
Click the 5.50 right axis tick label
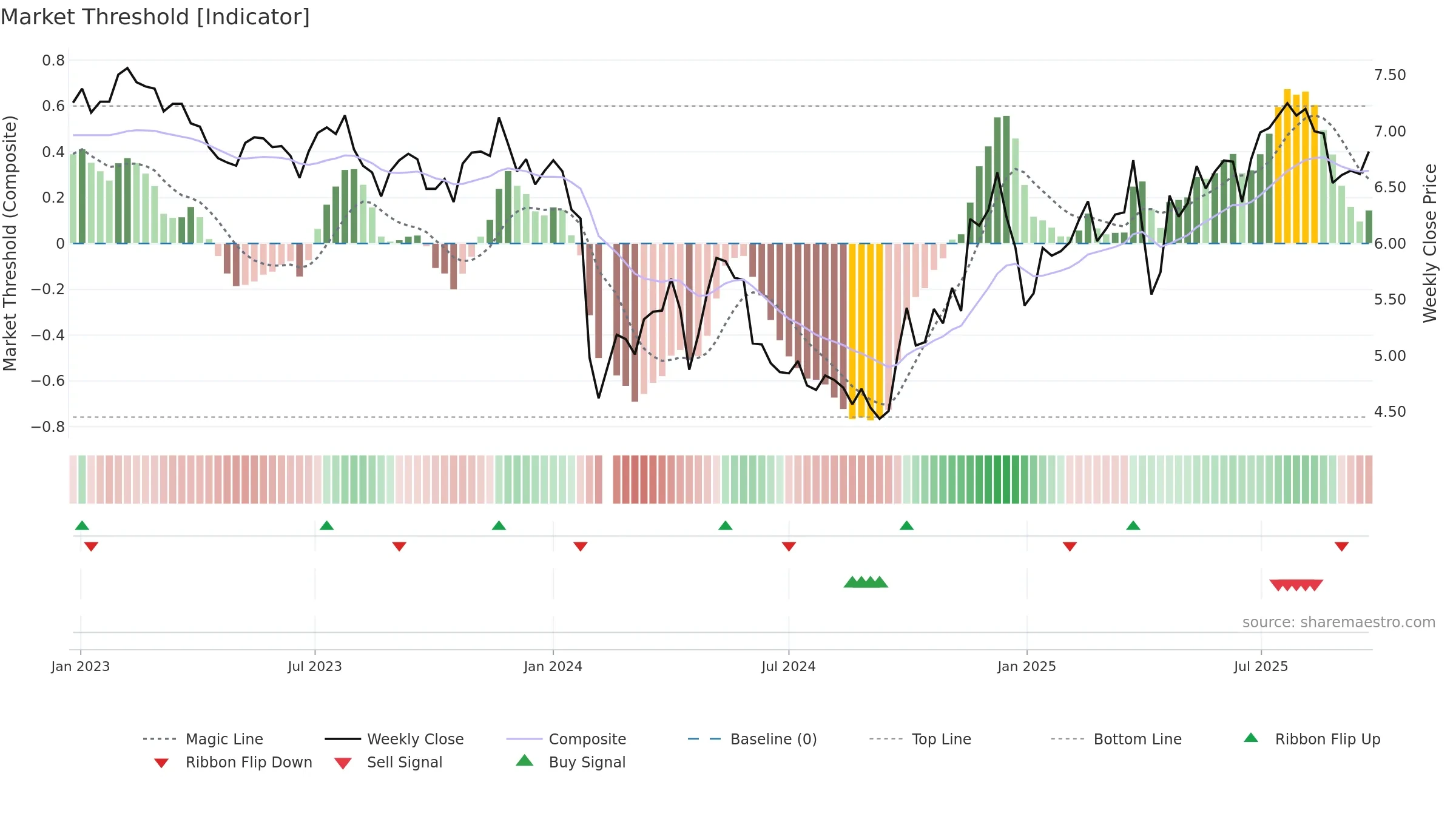tap(1390, 300)
